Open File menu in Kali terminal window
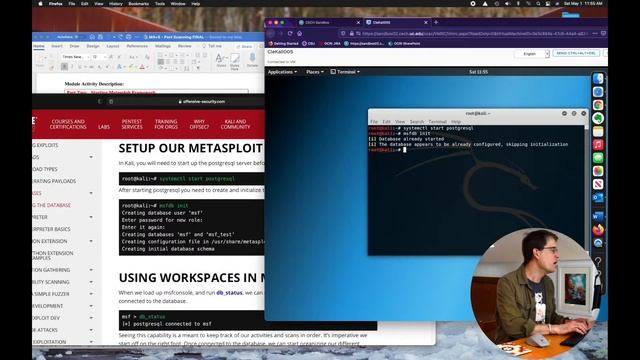The image size is (640, 360). [x=374, y=122]
